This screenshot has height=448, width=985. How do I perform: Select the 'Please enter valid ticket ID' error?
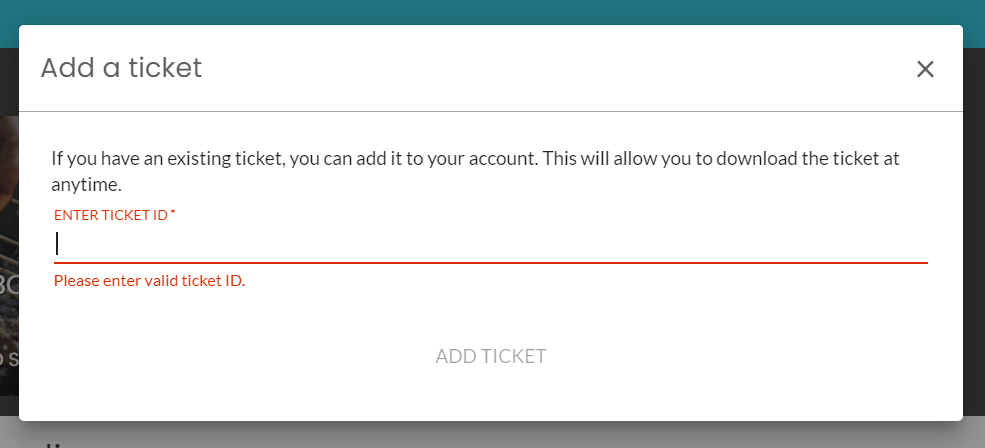150,281
